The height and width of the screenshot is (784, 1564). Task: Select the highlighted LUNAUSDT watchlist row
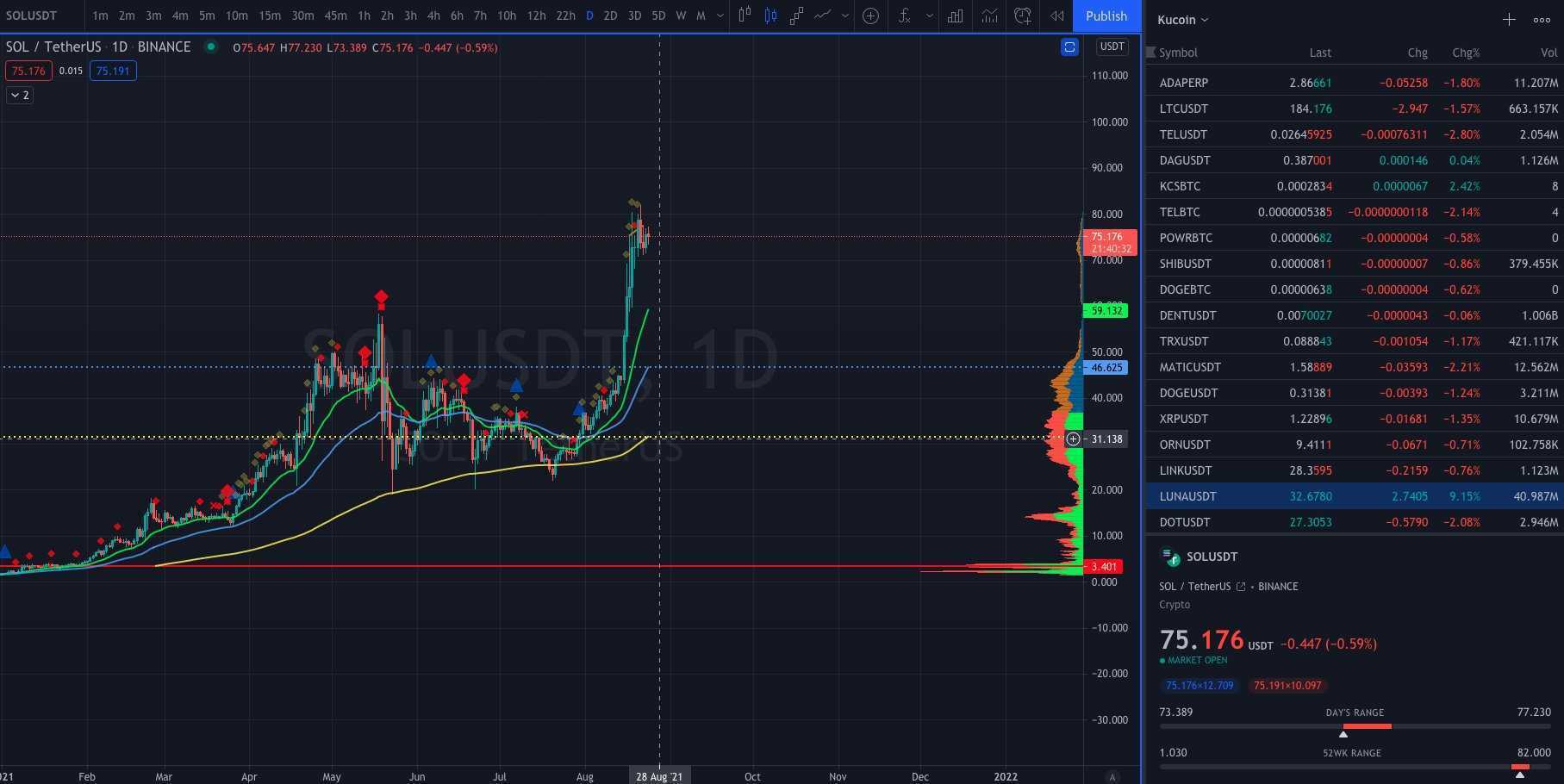[1354, 496]
